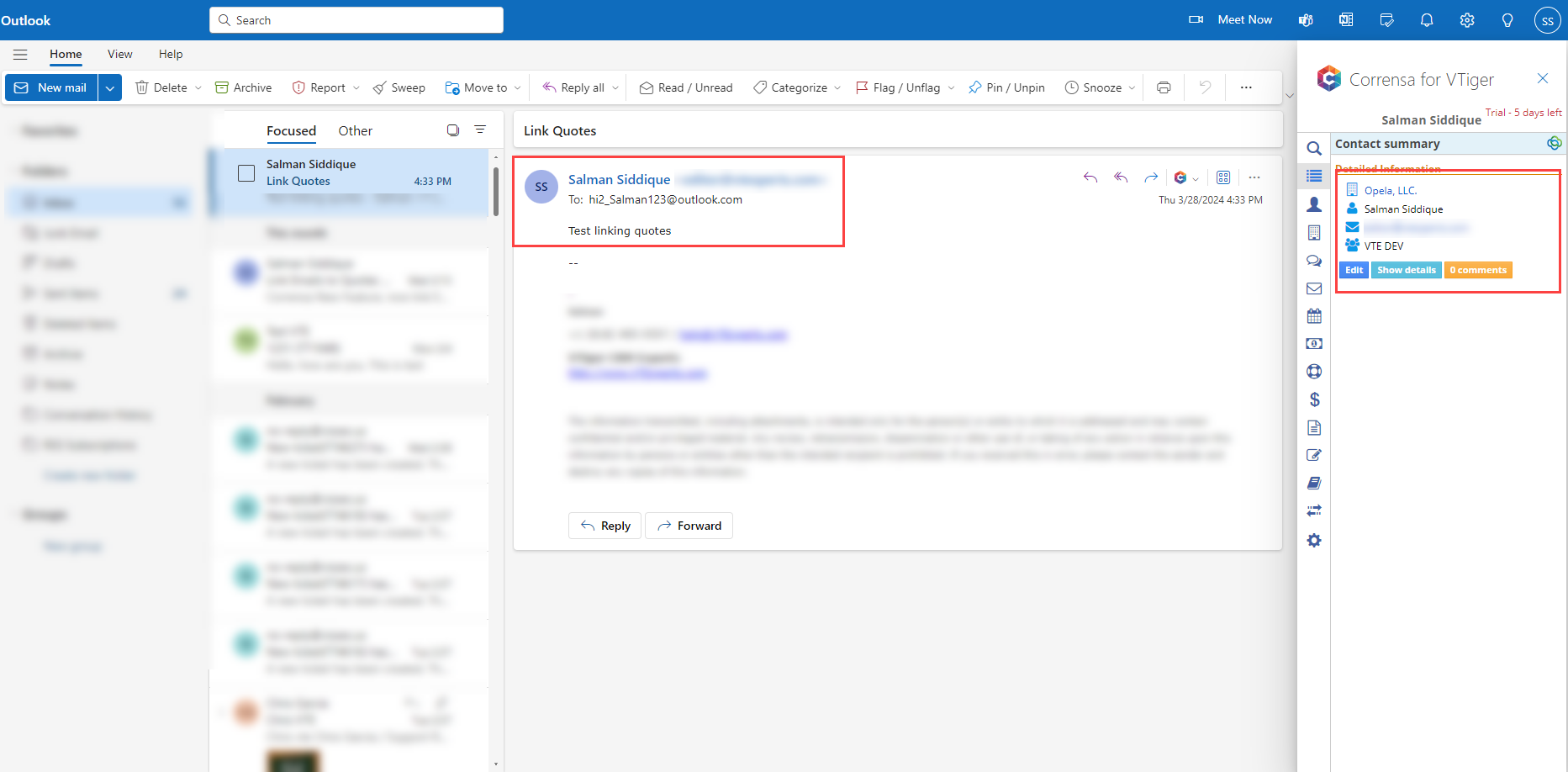This screenshot has height=772, width=1568.
Task: Click the New mail button
Action: pos(51,87)
